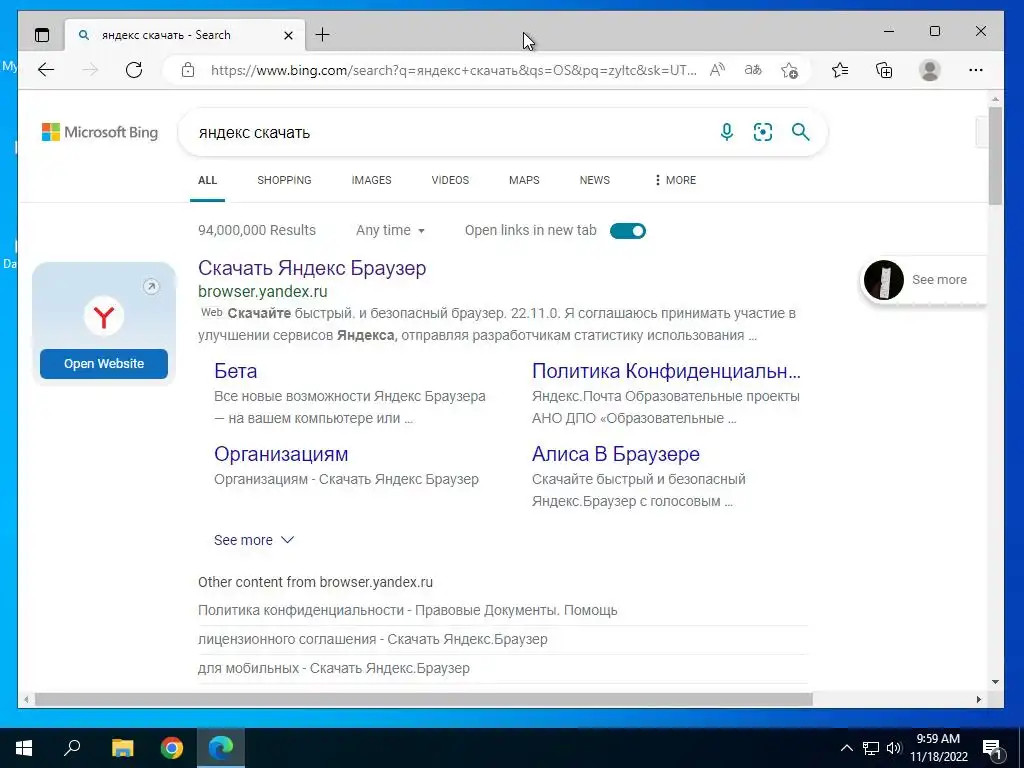Click the 94,000,000 Results text

[x=257, y=231]
